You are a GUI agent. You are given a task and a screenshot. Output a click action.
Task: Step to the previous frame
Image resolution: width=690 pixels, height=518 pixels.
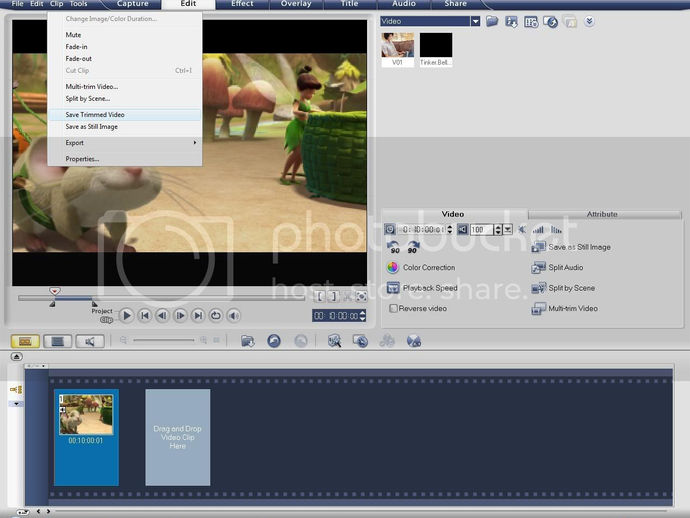pyautogui.click(x=162, y=316)
